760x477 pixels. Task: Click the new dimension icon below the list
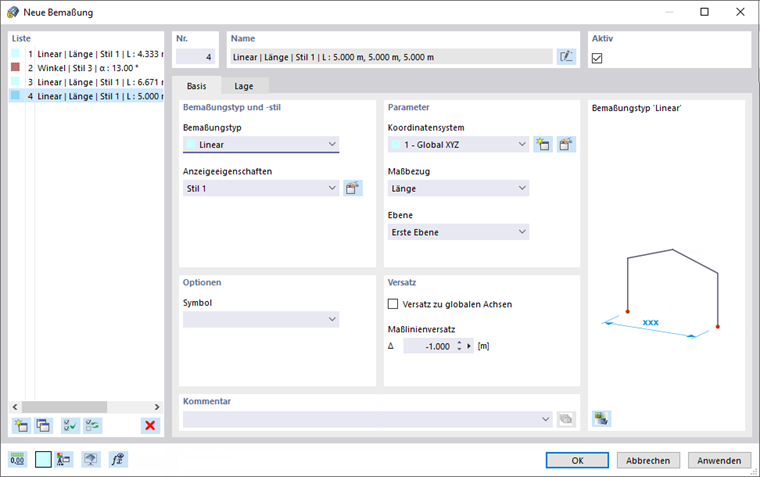[20, 425]
